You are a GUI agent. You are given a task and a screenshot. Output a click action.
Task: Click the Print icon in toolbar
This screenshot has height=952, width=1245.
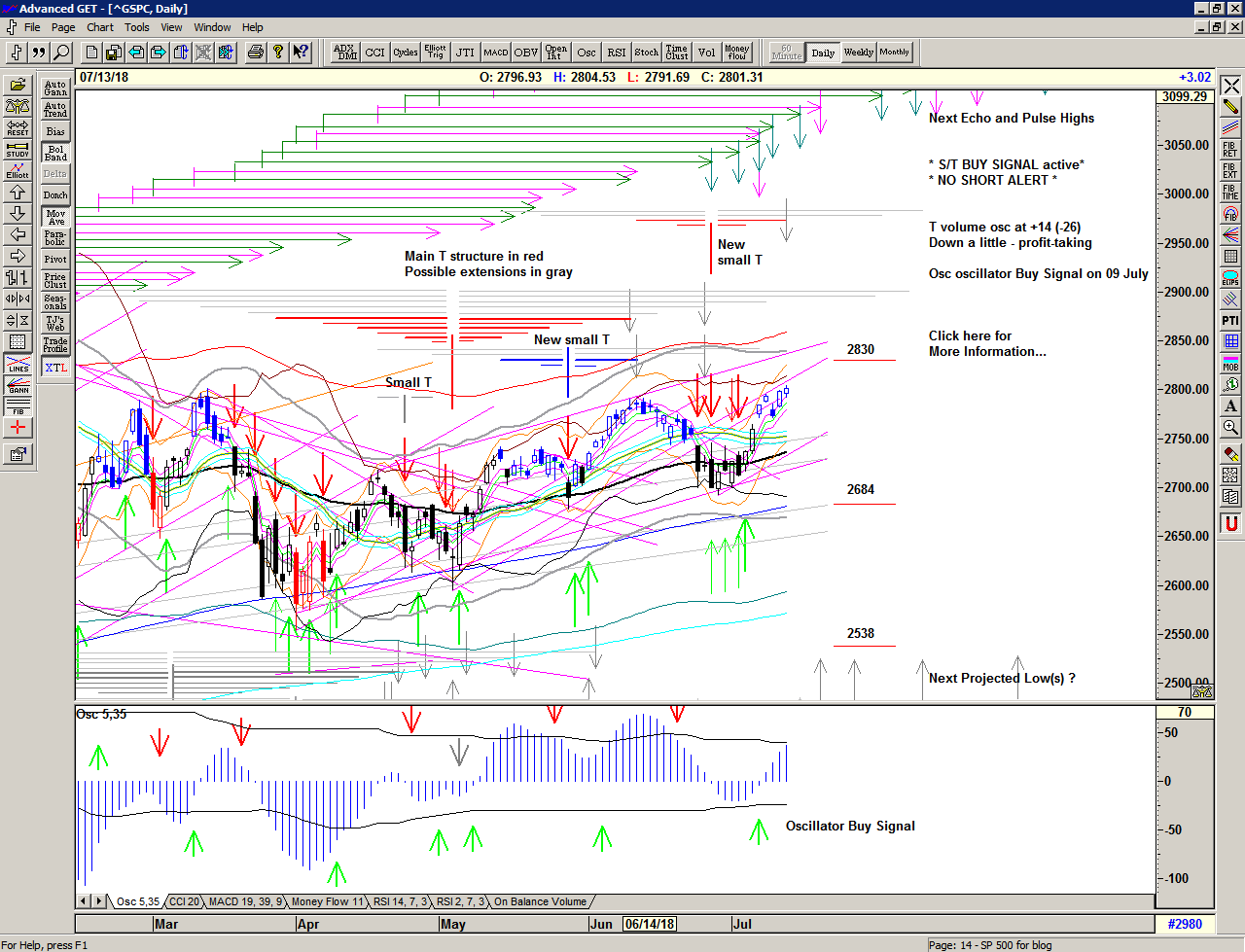coord(255,53)
